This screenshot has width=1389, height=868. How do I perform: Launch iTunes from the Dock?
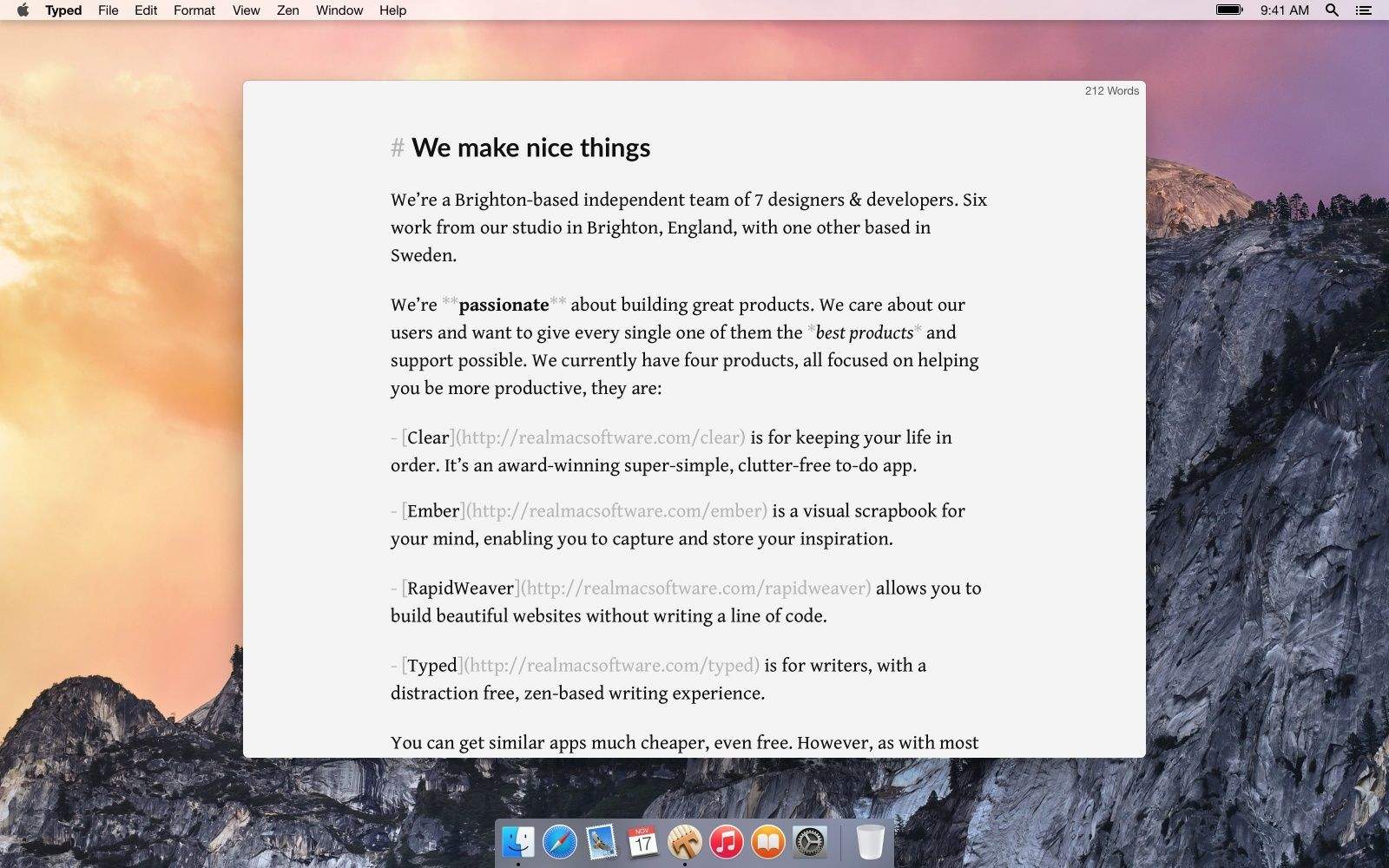[727, 841]
